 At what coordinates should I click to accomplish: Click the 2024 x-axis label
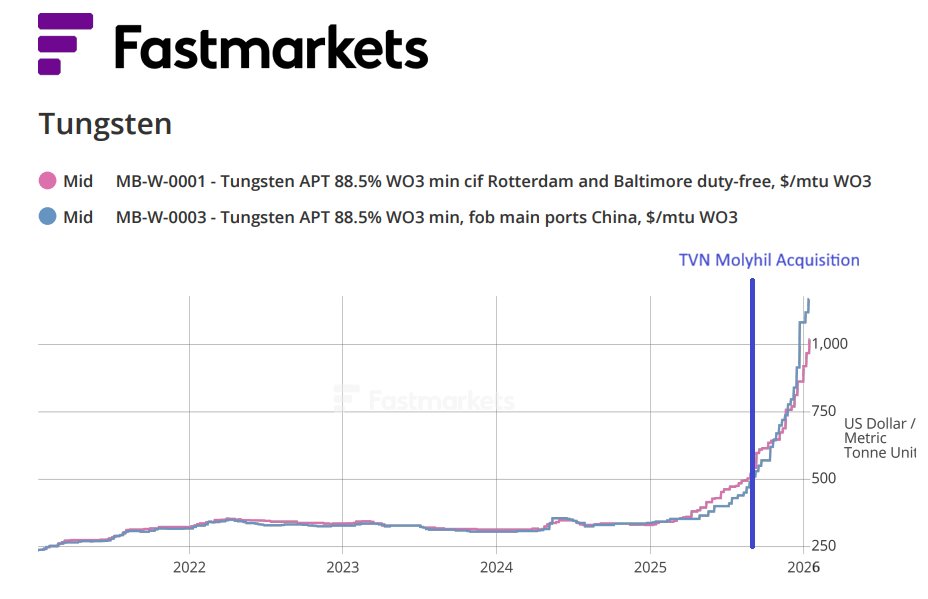coord(496,567)
